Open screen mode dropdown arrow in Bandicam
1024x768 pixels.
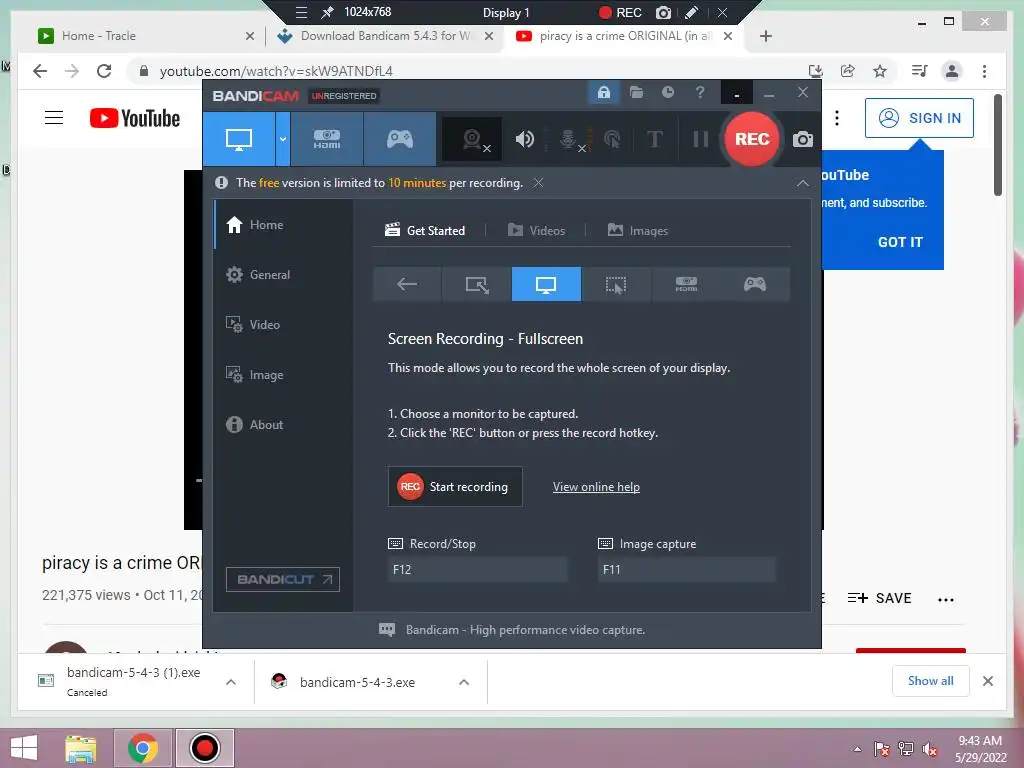pyautogui.click(x=283, y=139)
